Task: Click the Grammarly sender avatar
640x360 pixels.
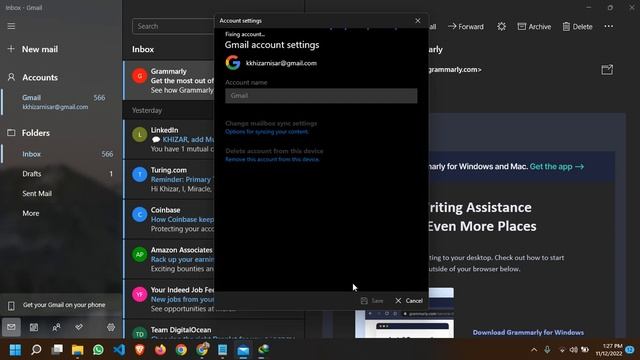Action: (x=140, y=76)
